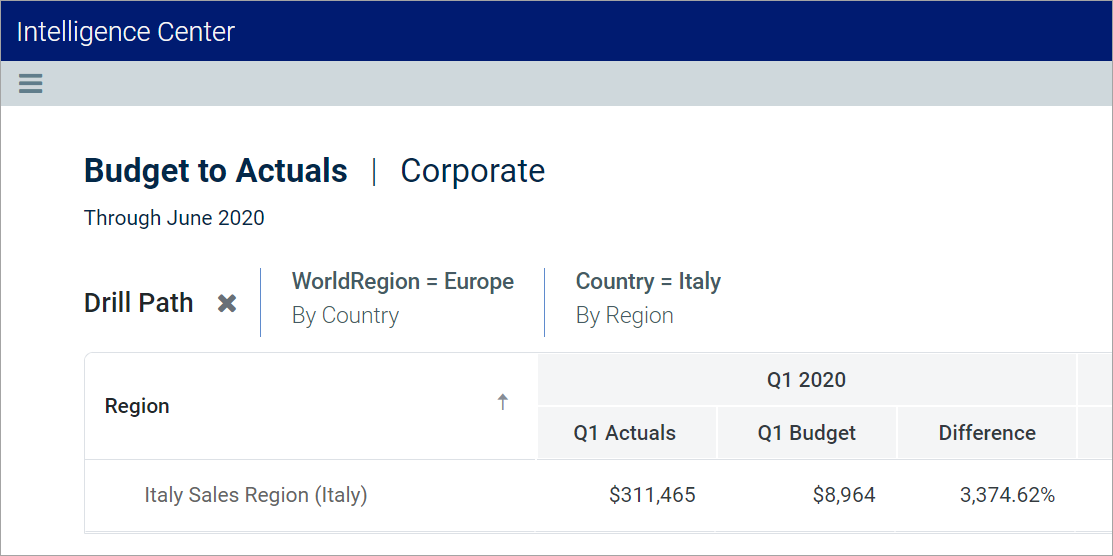
Task: Select the Country = Italy drill step
Action: 648,282
